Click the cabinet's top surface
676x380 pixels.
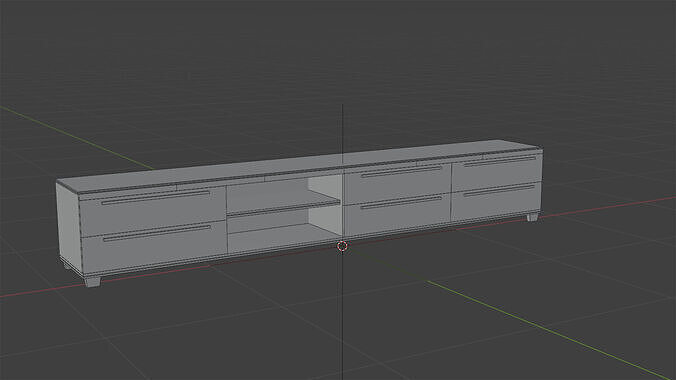click(x=297, y=165)
